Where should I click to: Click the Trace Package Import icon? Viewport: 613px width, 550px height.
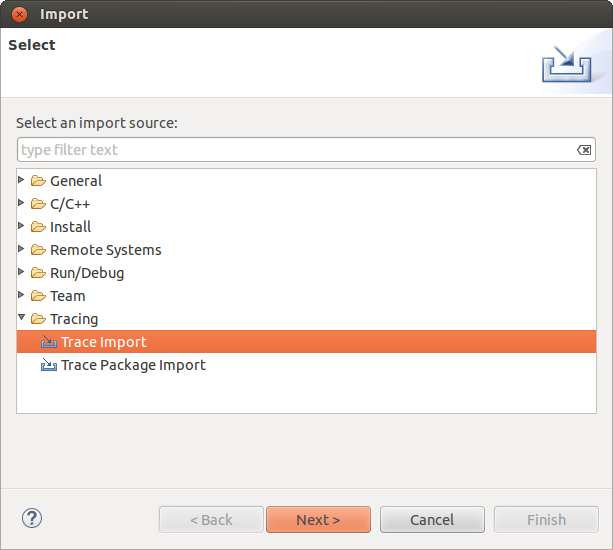(x=49, y=365)
